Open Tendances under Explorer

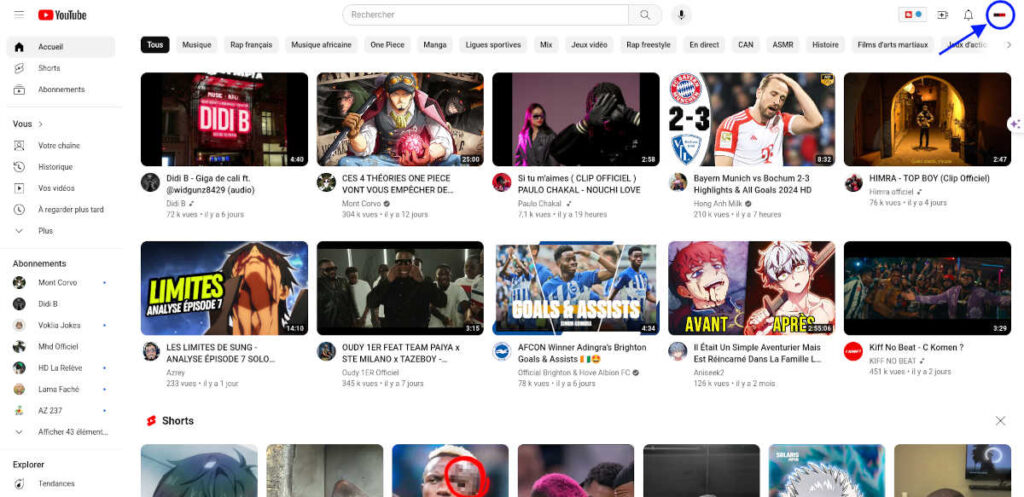(61, 484)
